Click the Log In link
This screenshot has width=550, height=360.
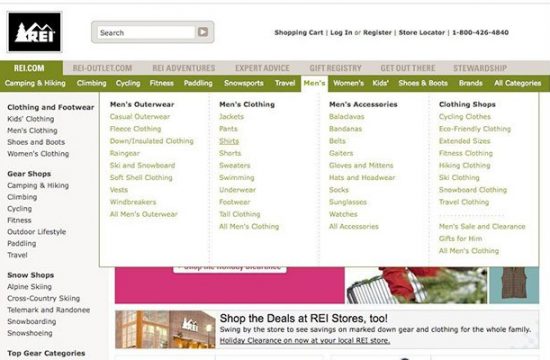341,32
